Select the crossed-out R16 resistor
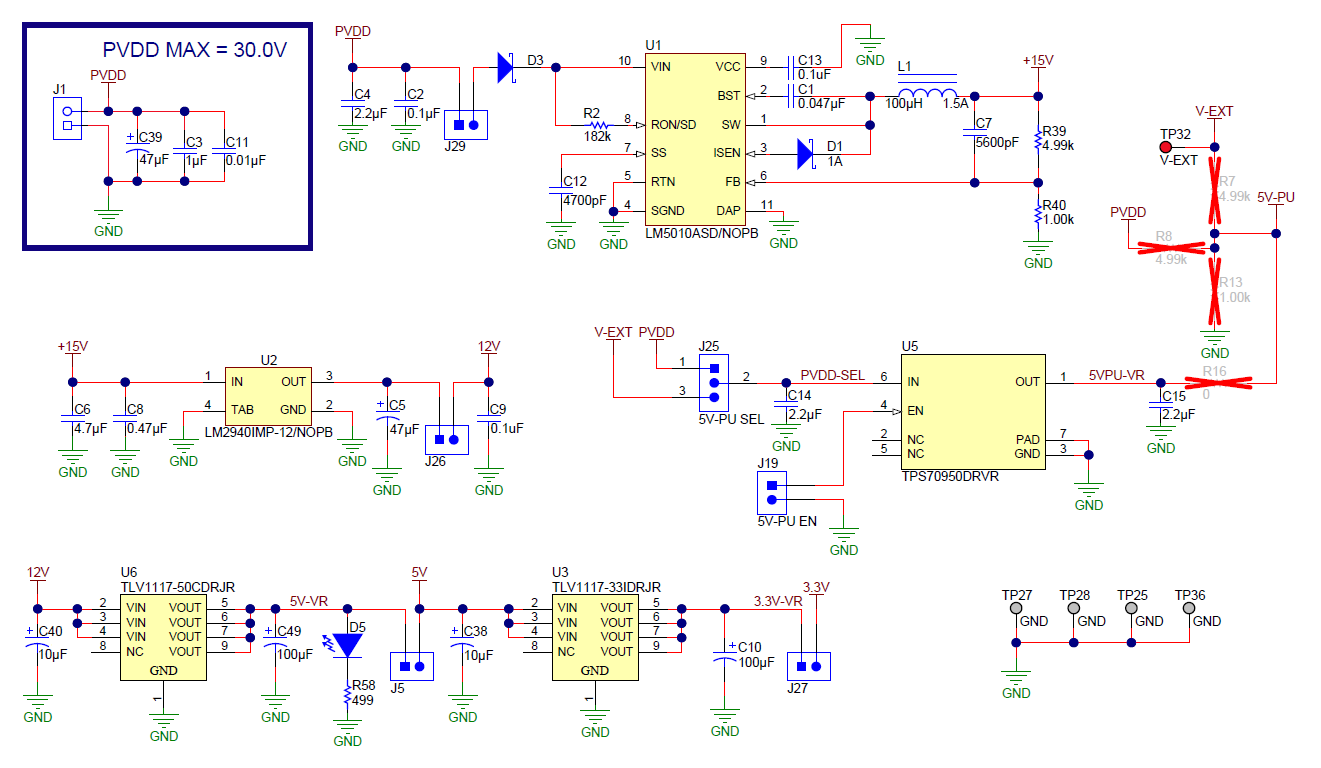This screenshot has height=768, width=1321. (1214, 381)
